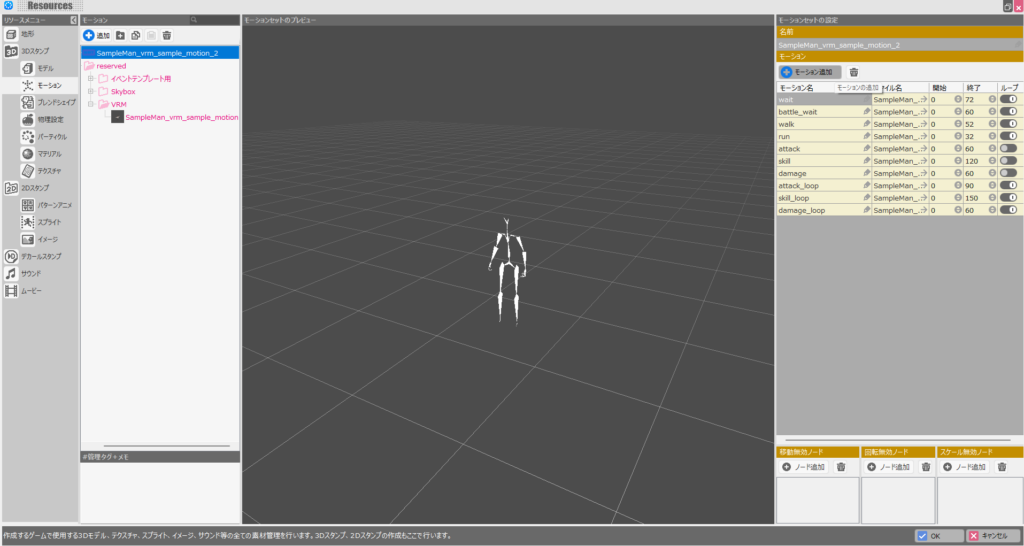Expand the Skybox folder in tree
The height and width of the screenshot is (546, 1024).
tap(91, 91)
